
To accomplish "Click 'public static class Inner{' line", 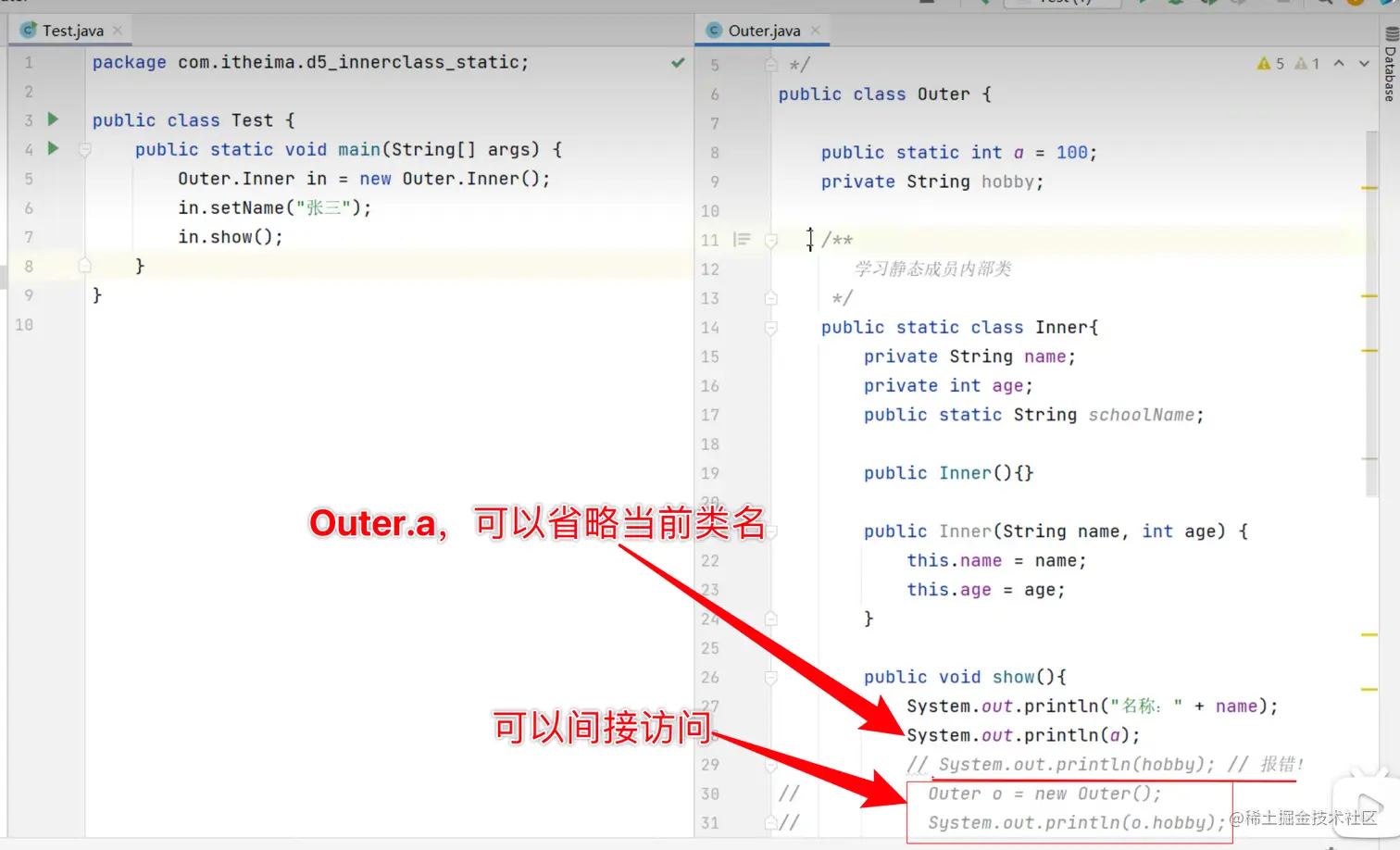I will [x=959, y=328].
